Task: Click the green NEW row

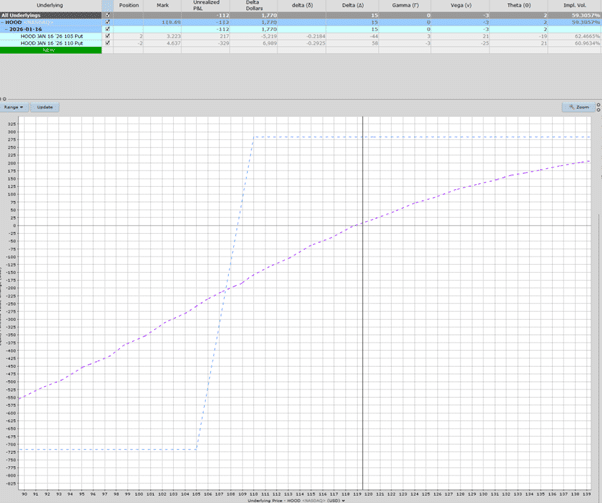Action: [x=50, y=50]
